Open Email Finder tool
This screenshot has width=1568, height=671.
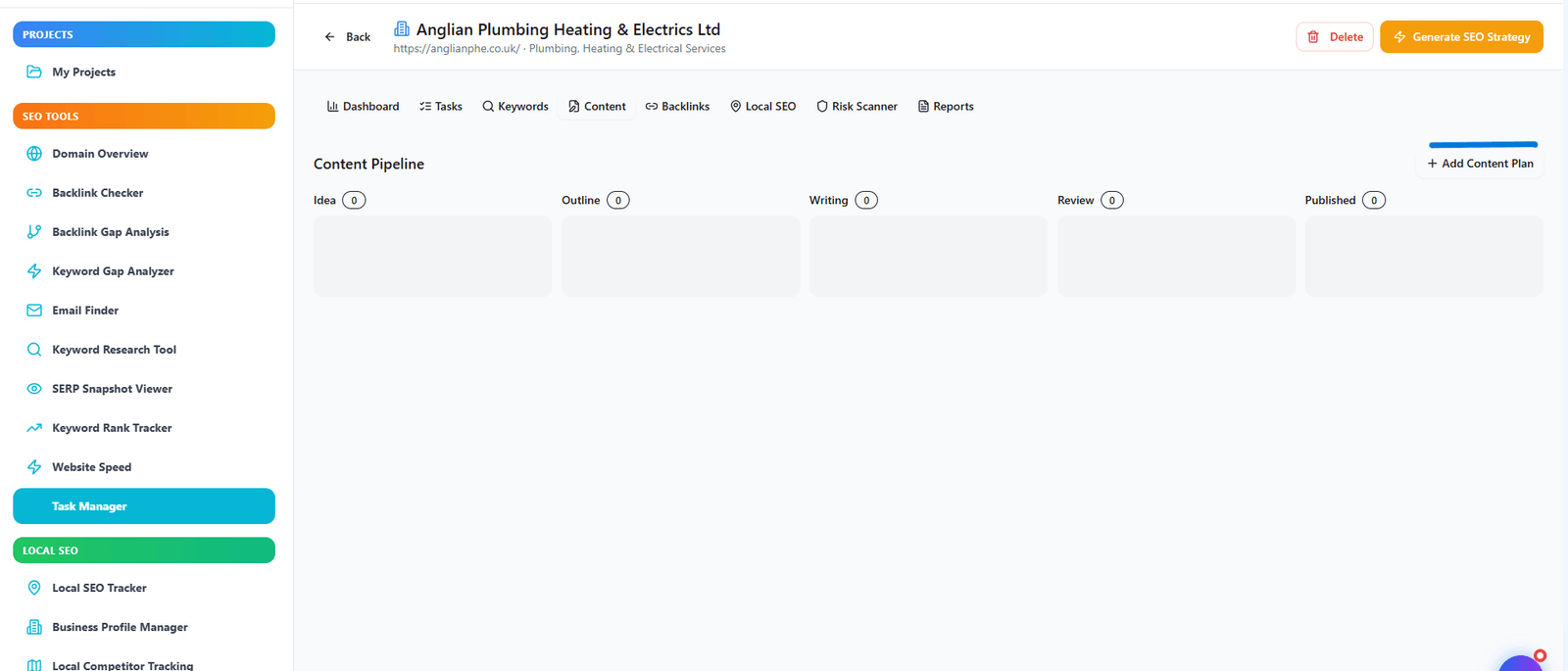click(x=144, y=311)
